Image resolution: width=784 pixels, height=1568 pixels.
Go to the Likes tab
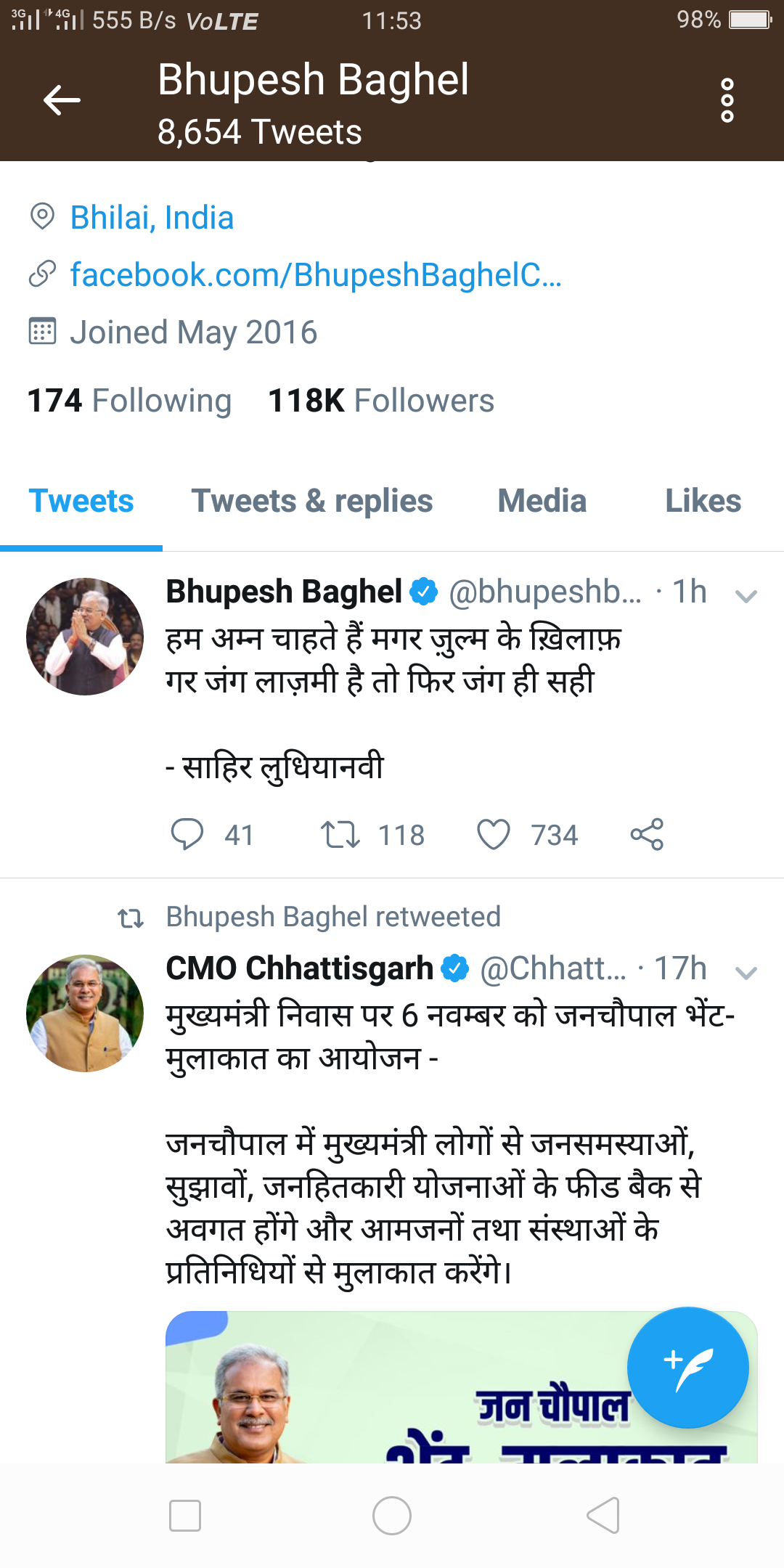(x=703, y=501)
